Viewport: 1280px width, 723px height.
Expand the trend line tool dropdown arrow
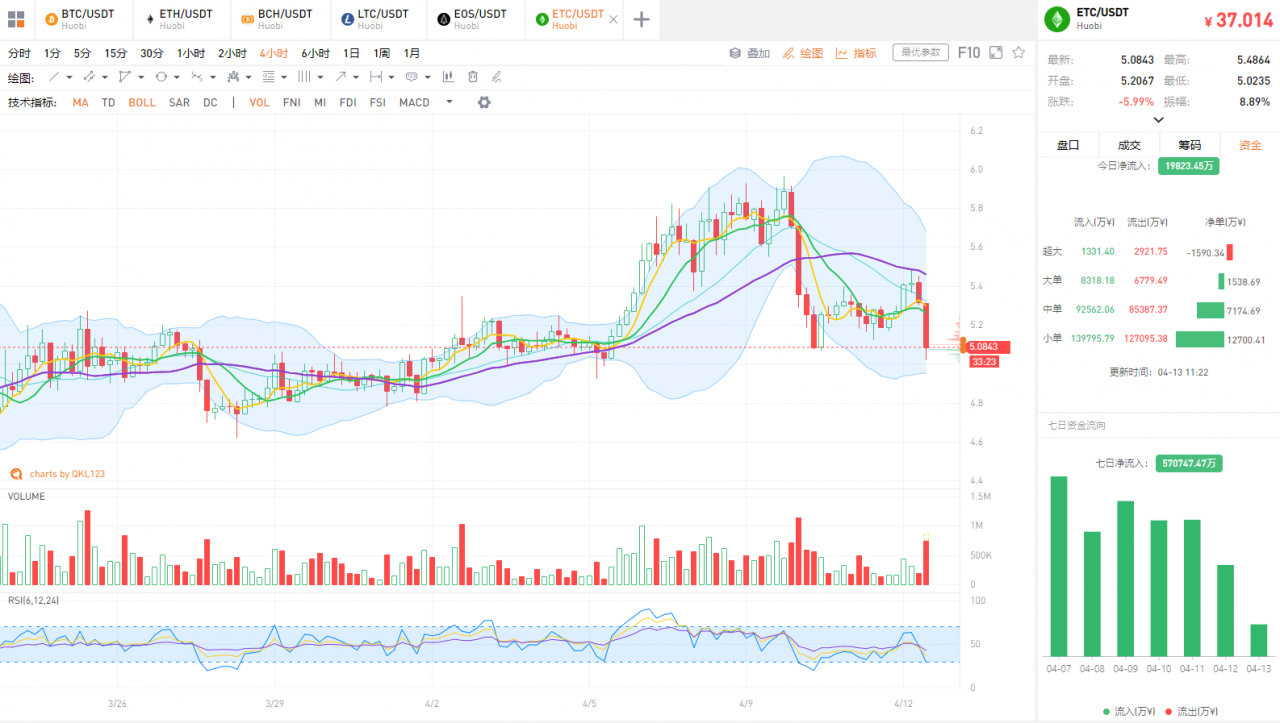pyautogui.click(x=69, y=78)
